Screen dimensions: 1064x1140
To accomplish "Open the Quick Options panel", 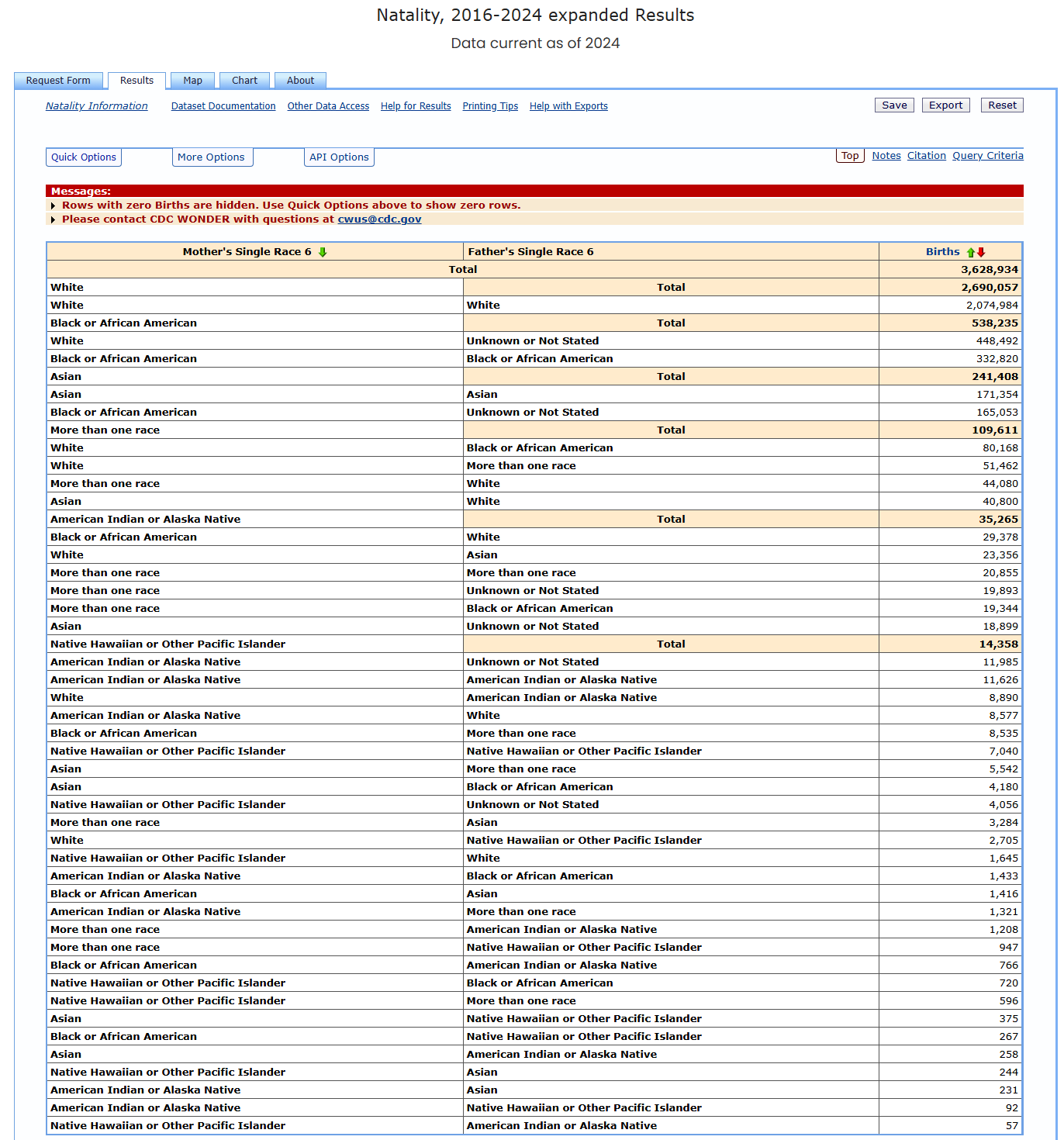I will click(x=84, y=157).
